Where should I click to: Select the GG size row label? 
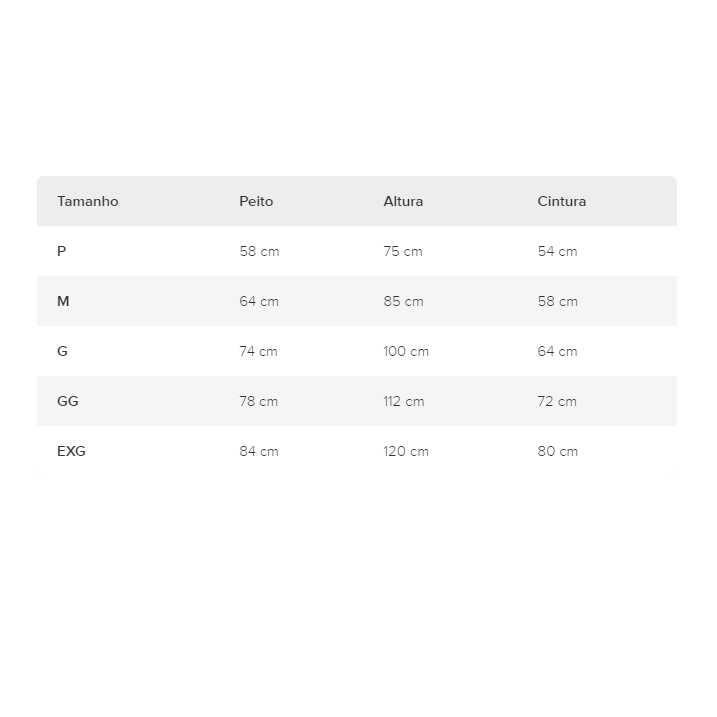(x=67, y=401)
